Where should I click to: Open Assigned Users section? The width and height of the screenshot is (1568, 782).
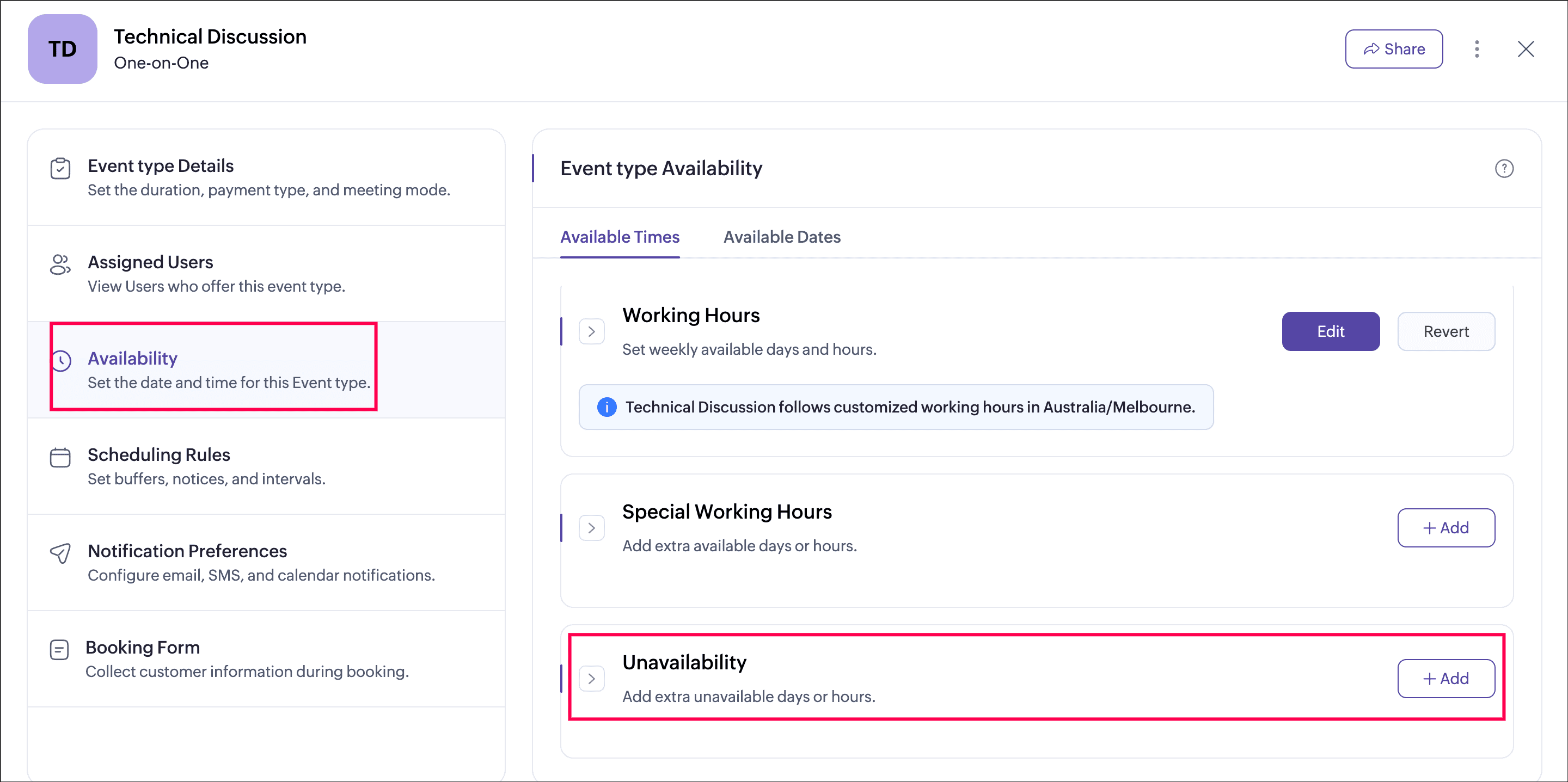[266, 274]
